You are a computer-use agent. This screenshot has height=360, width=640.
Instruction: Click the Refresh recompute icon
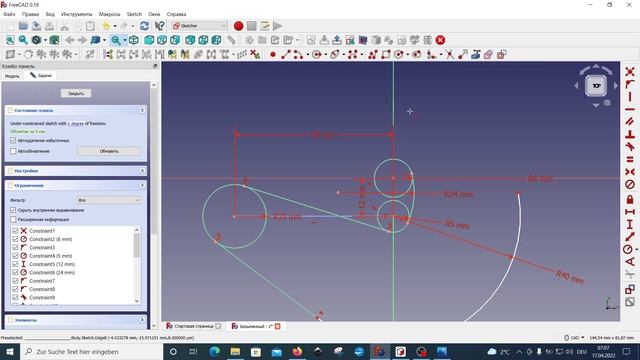[144, 26]
